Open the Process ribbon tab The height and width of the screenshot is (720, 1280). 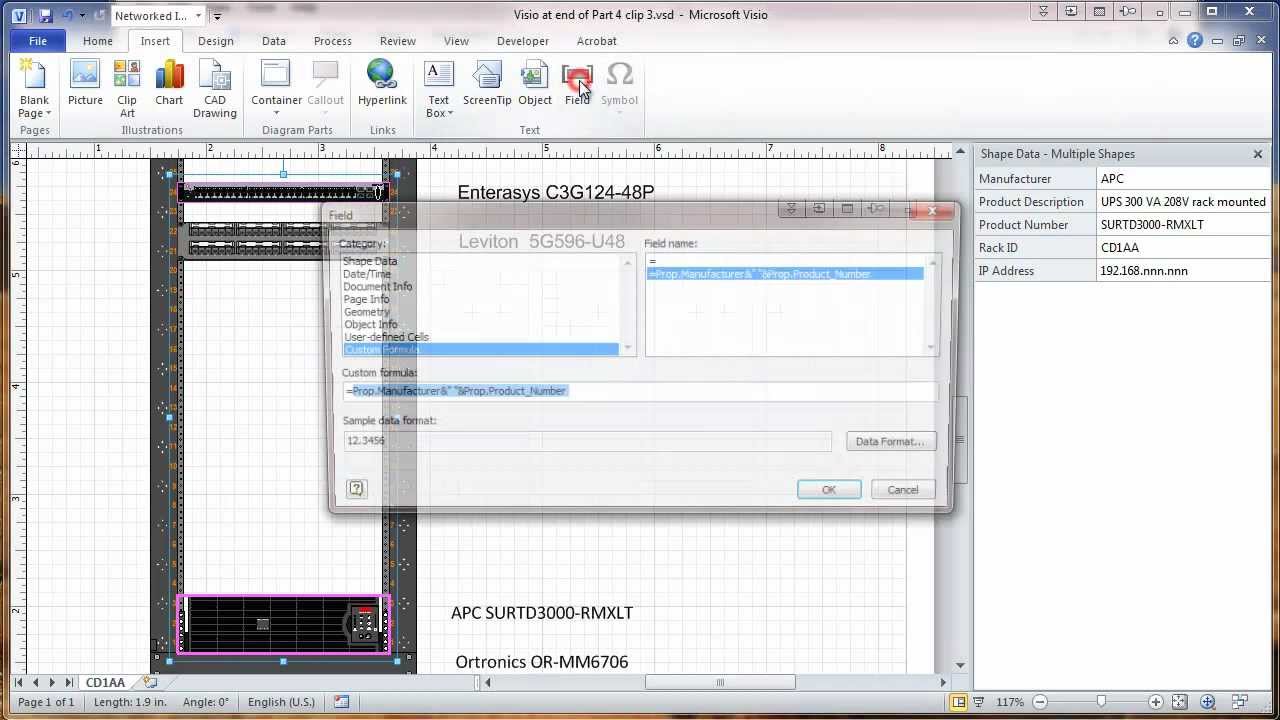click(x=333, y=41)
